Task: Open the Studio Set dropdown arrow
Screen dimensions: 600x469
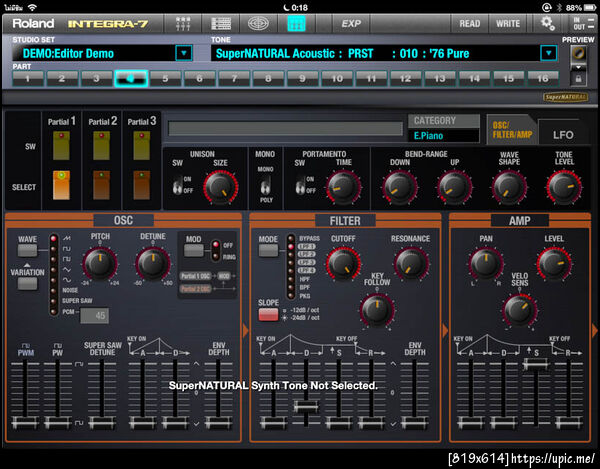Action: [184, 53]
